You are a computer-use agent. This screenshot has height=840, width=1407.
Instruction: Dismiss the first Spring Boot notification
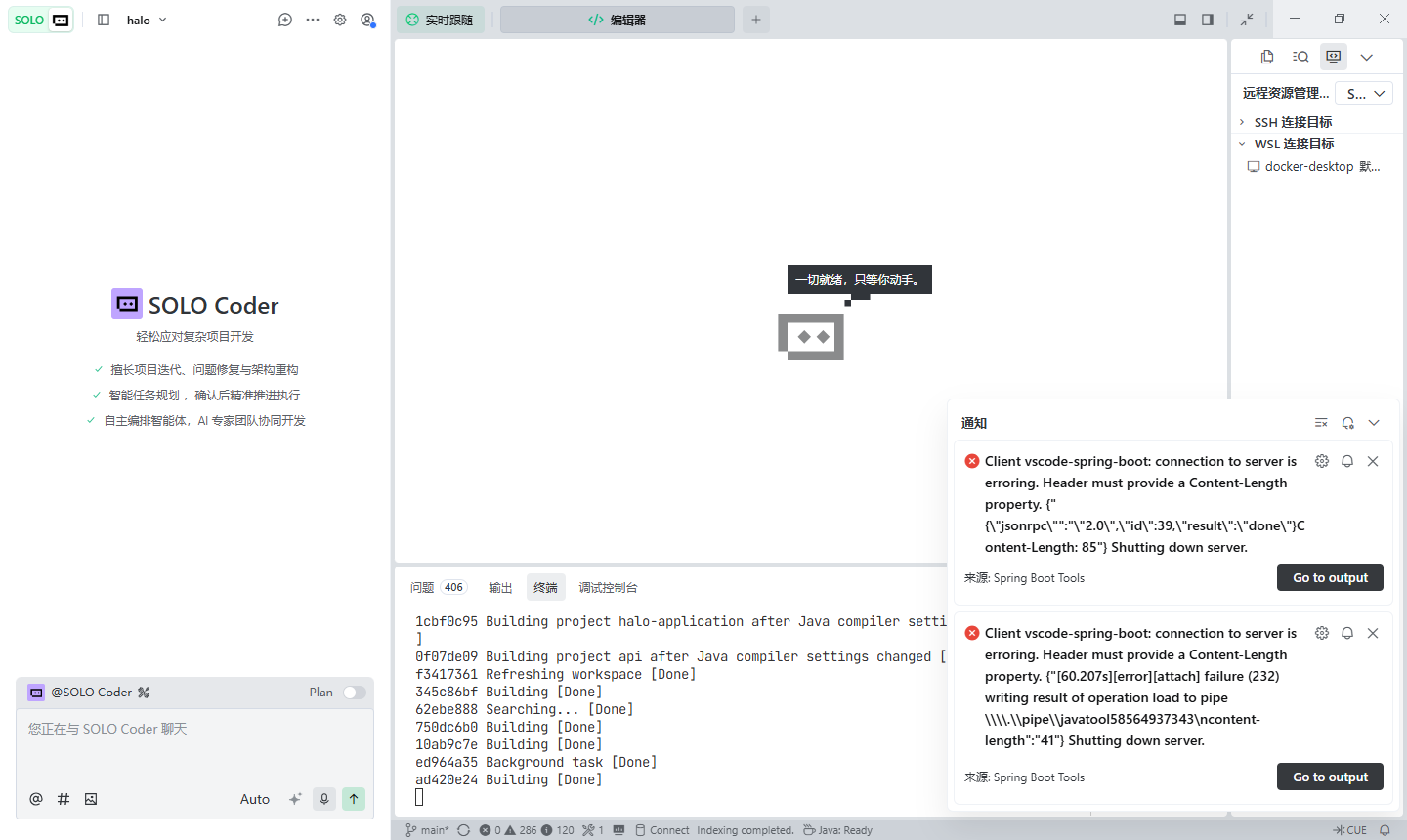[1373, 461]
